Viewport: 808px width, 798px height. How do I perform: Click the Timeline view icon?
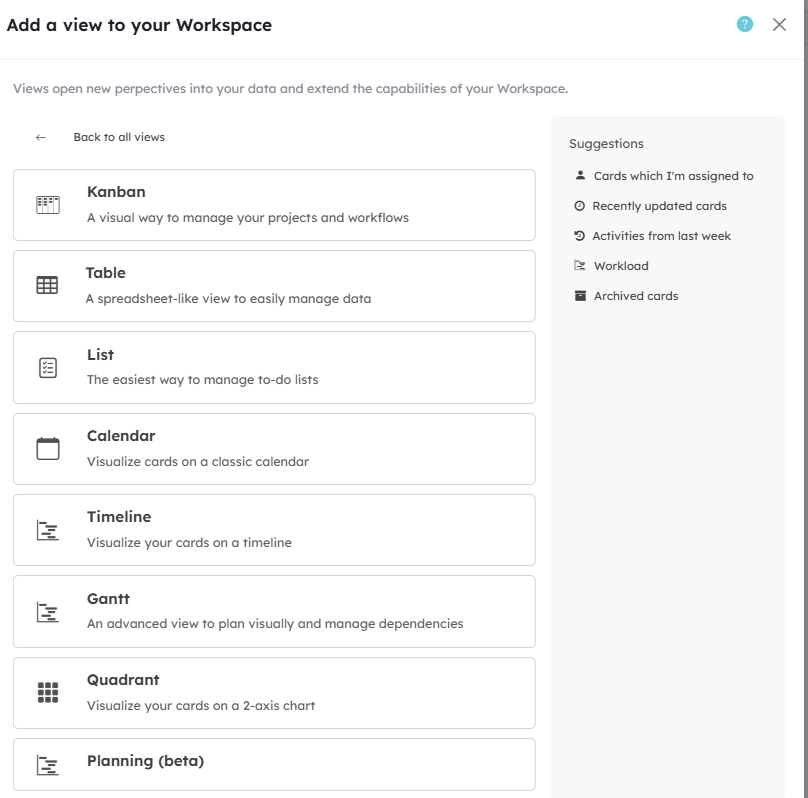(47, 530)
